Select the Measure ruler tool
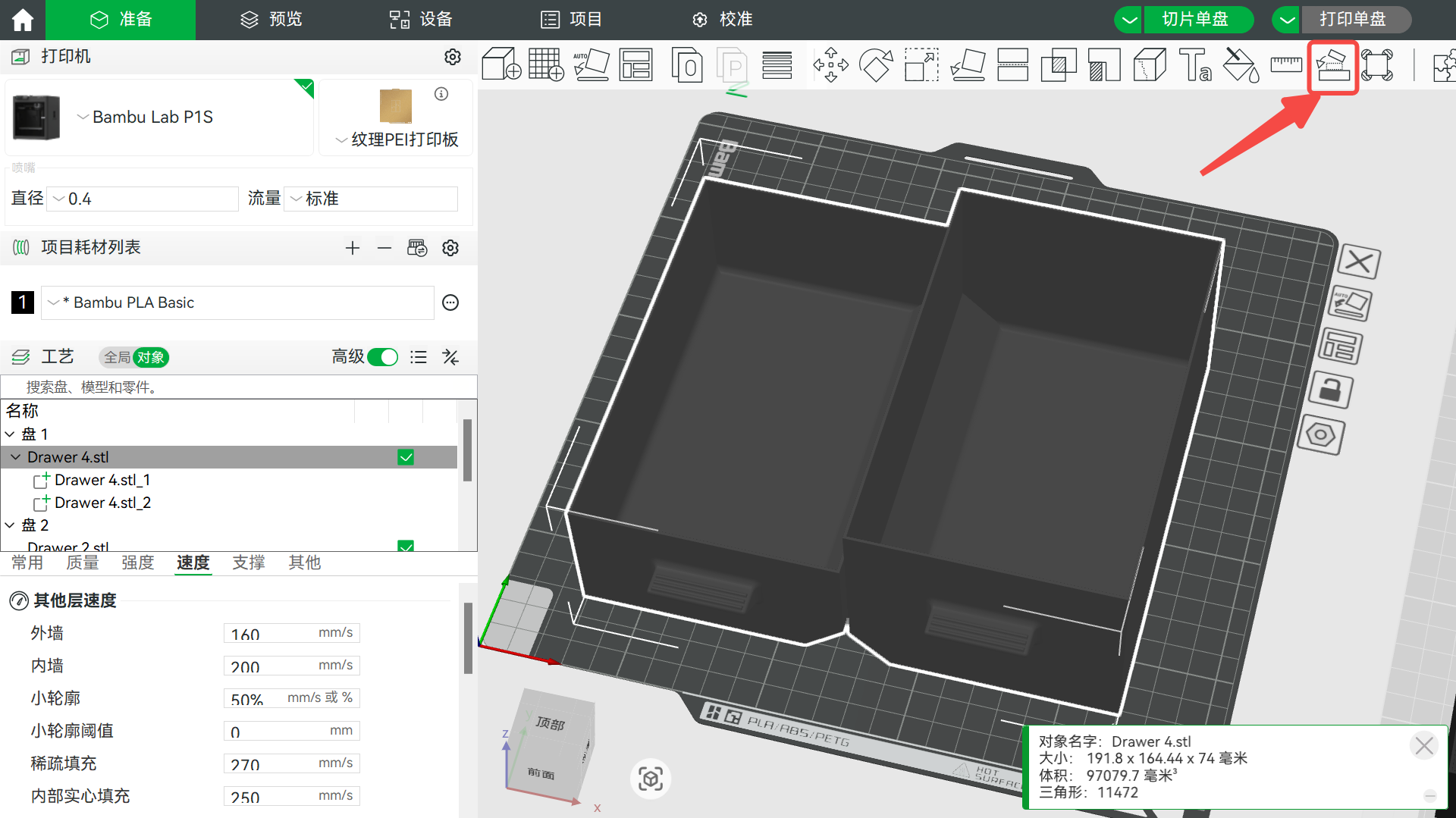 point(1286,64)
